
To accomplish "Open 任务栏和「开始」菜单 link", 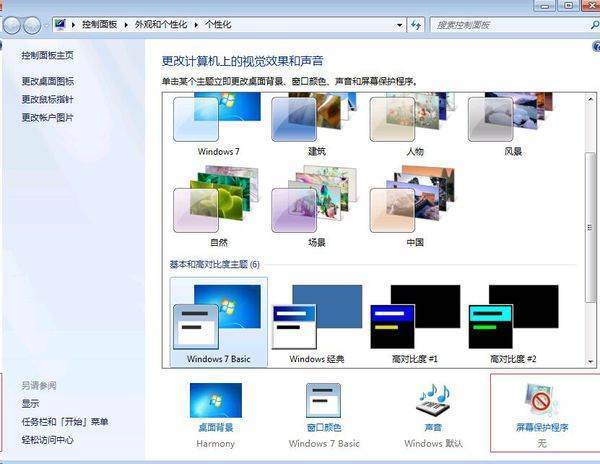I will 65,422.
